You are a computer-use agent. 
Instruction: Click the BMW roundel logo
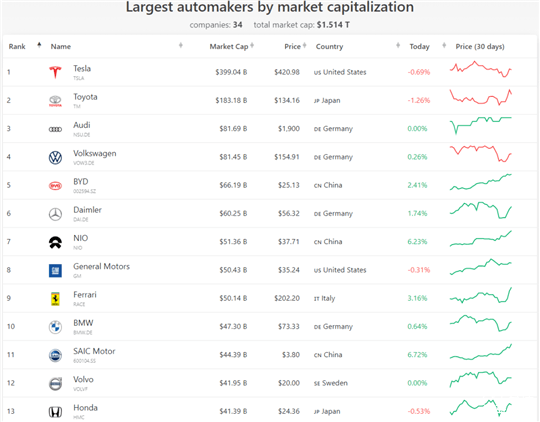tap(55, 327)
